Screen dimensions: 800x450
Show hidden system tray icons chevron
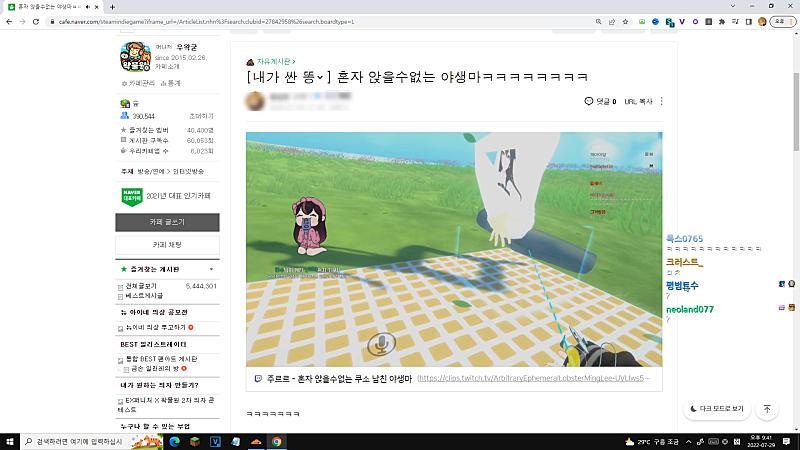688,442
